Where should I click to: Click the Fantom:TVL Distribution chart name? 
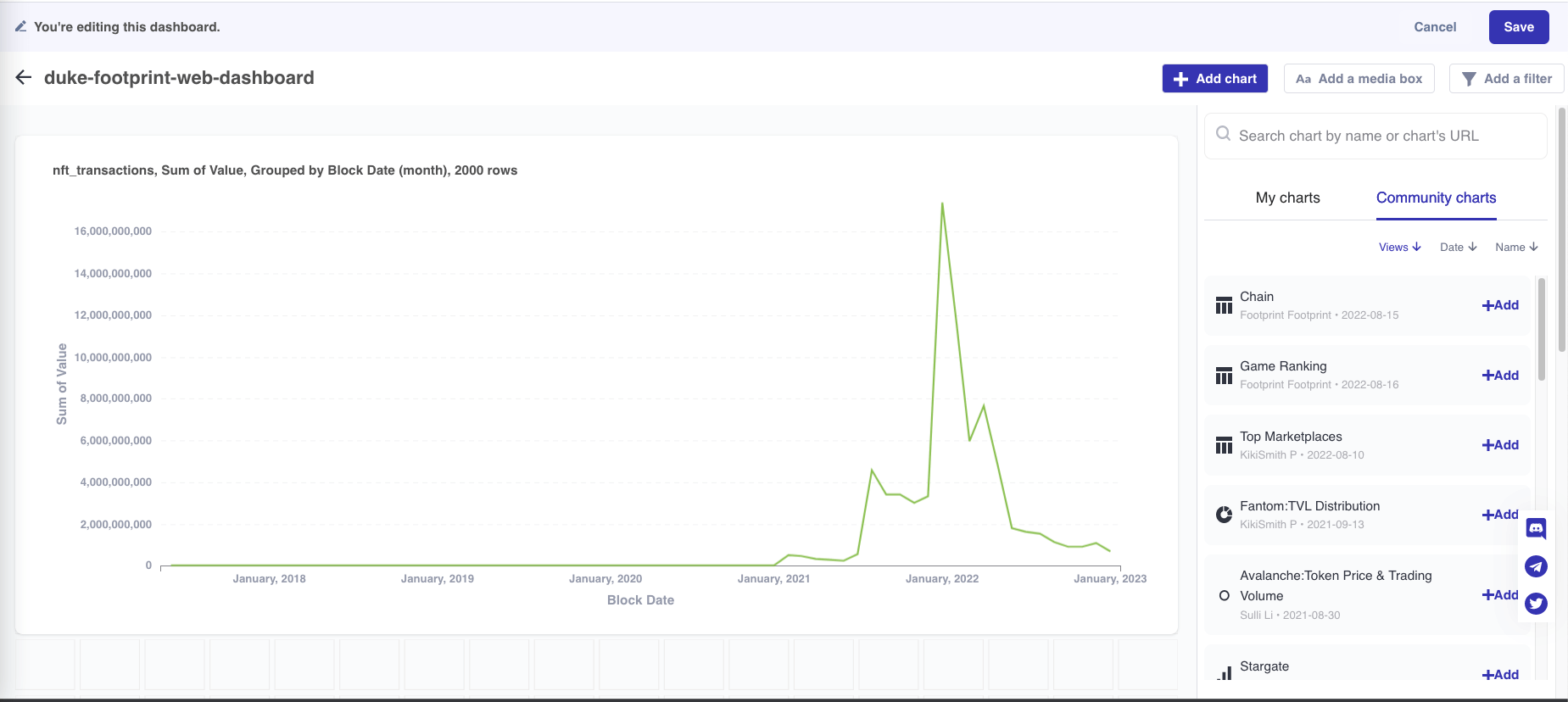pyautogui.click(x=1309, y=506)
